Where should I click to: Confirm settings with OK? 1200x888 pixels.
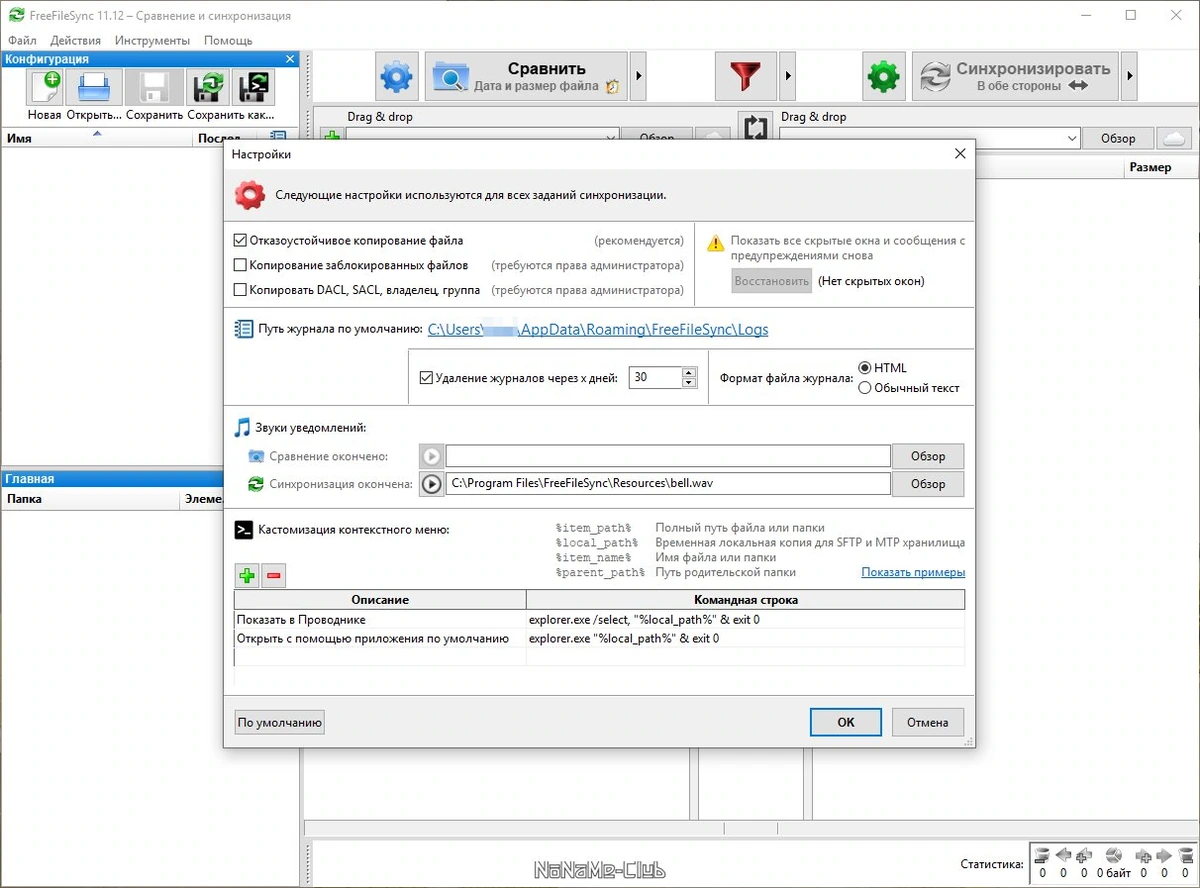(x=846, y=722)
